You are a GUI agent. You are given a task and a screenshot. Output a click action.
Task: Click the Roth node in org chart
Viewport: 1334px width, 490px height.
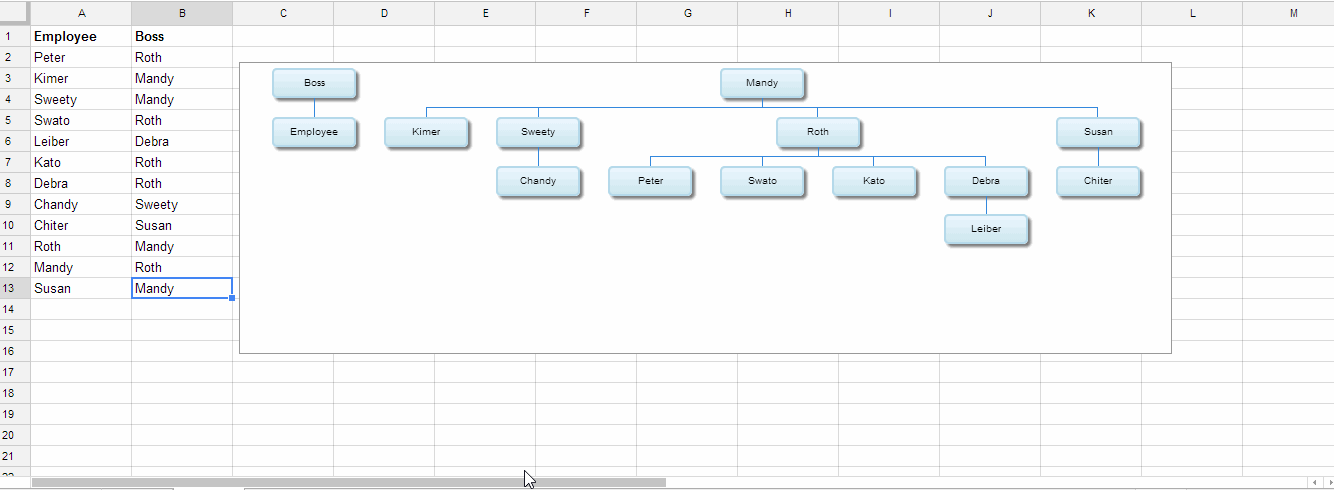coord(818,132)
